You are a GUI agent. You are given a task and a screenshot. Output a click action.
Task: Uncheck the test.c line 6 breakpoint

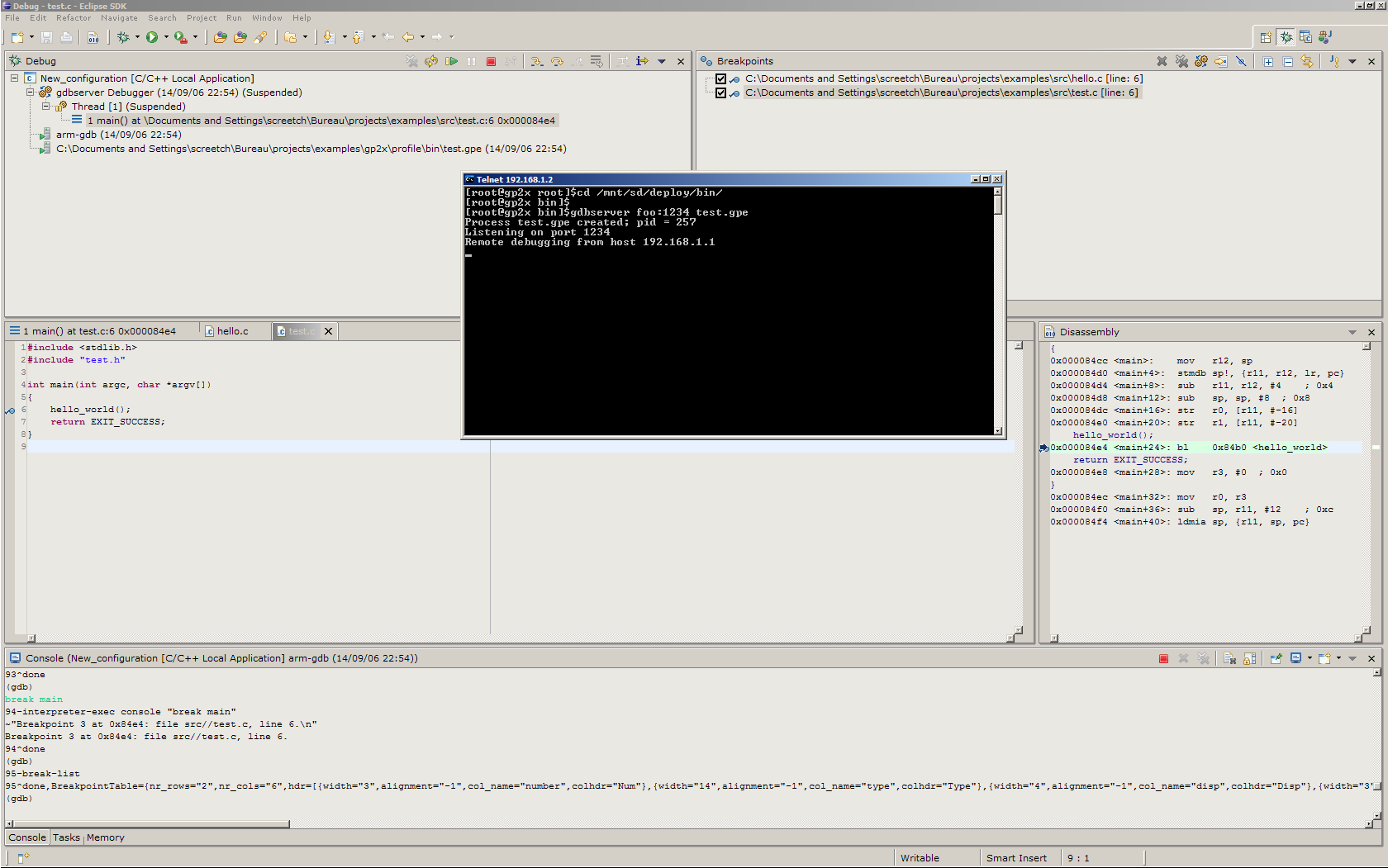(720, 93)
